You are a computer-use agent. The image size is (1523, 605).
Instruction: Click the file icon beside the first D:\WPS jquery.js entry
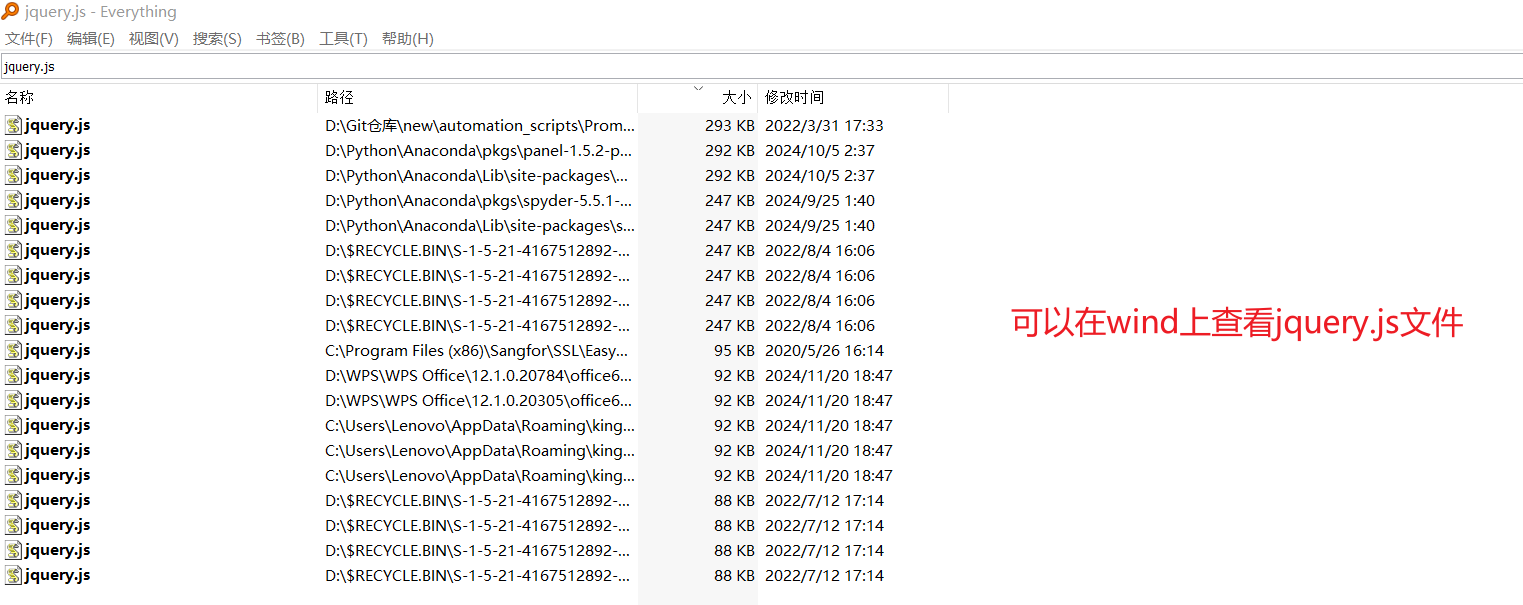click(13, 375)
